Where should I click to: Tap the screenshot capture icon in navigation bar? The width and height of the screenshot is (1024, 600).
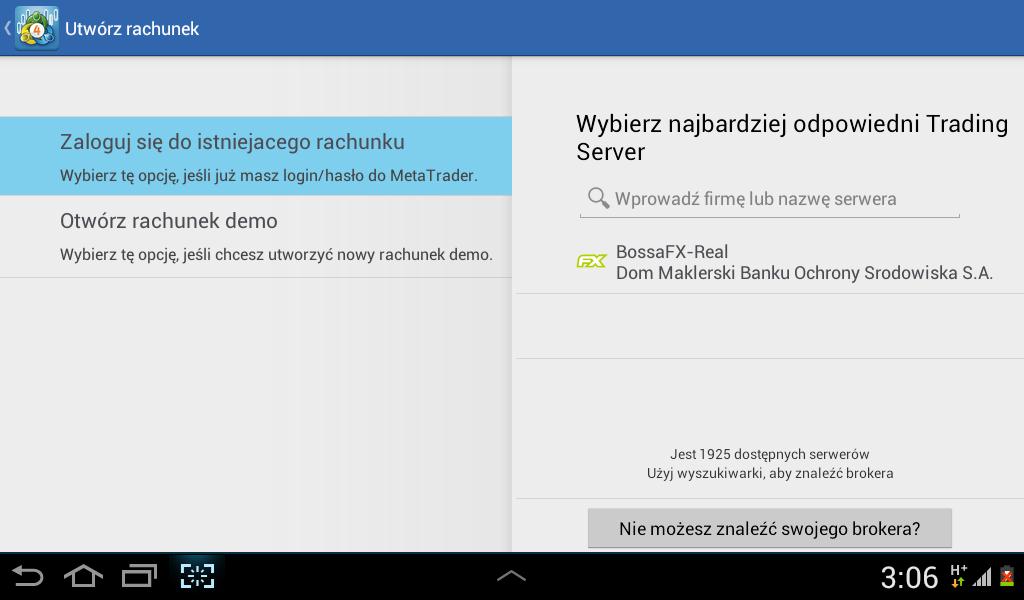click(197, 576)
